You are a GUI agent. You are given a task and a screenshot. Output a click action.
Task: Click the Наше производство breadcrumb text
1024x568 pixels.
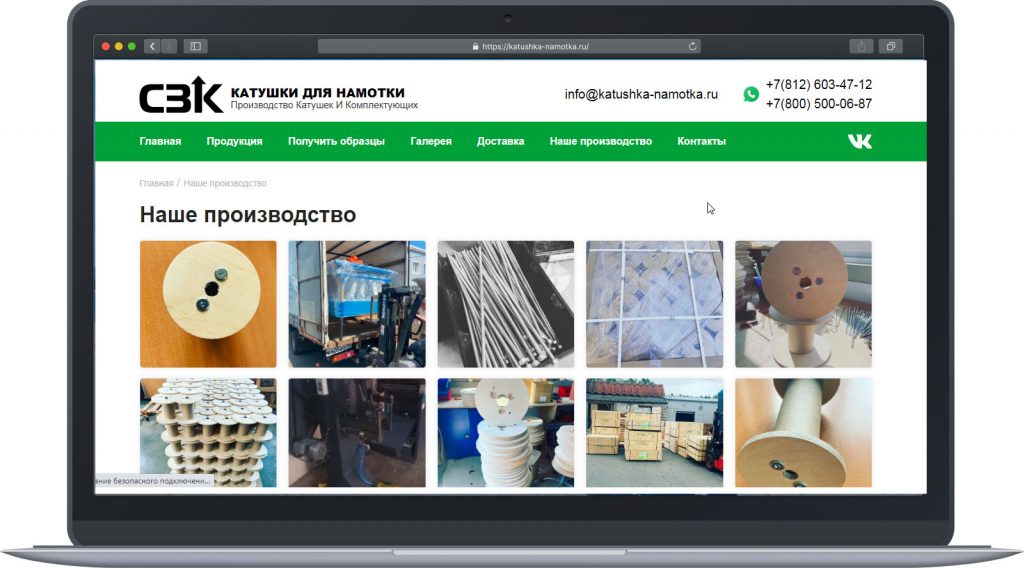(x=225, y=183)
